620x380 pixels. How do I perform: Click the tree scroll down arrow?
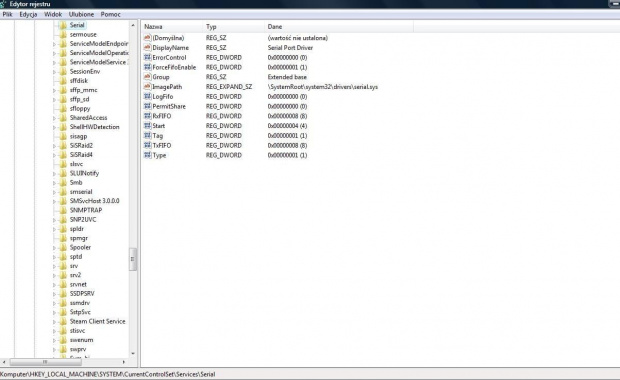point(133,354)
